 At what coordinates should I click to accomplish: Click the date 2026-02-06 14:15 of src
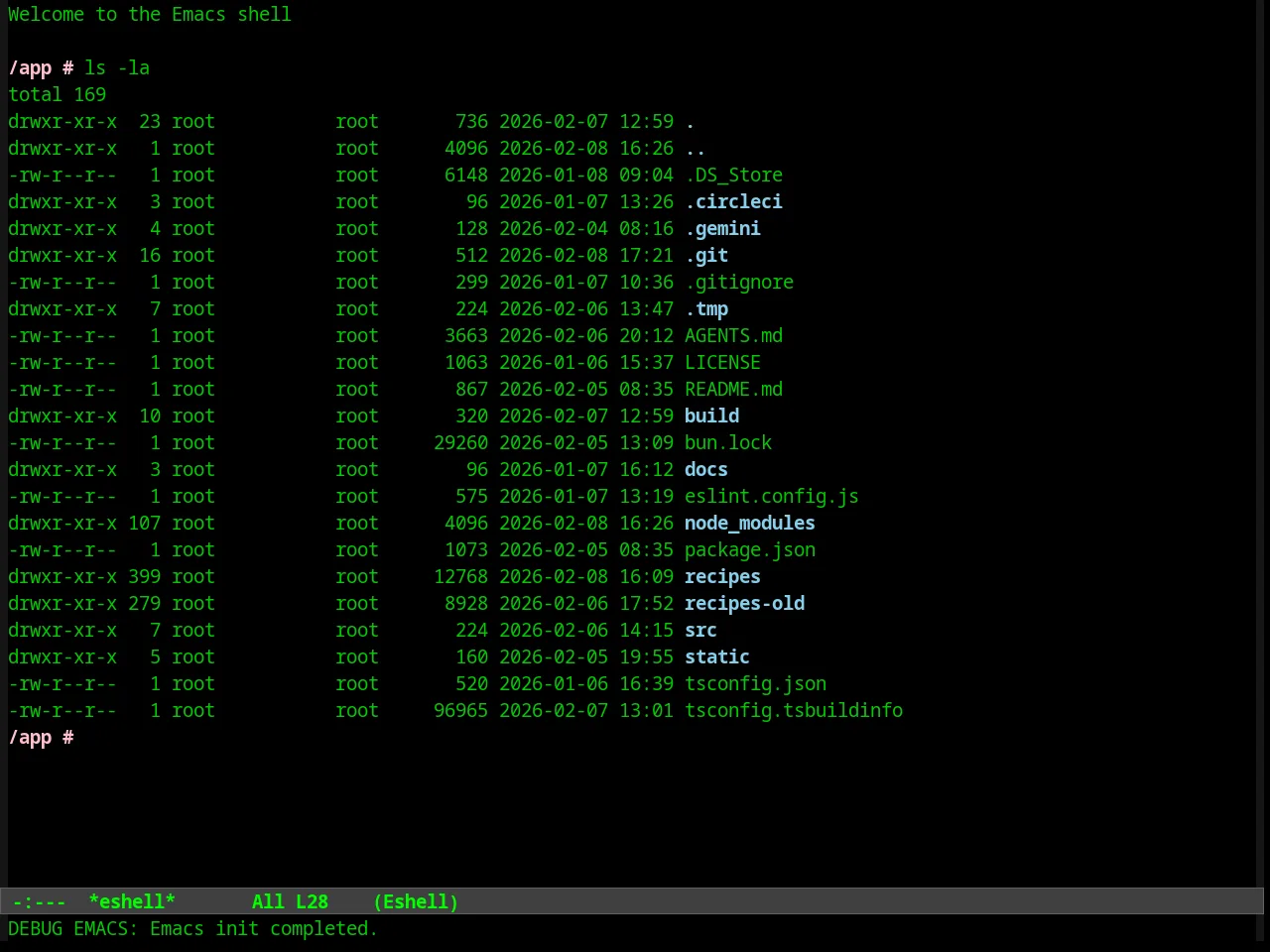point(586,630)
